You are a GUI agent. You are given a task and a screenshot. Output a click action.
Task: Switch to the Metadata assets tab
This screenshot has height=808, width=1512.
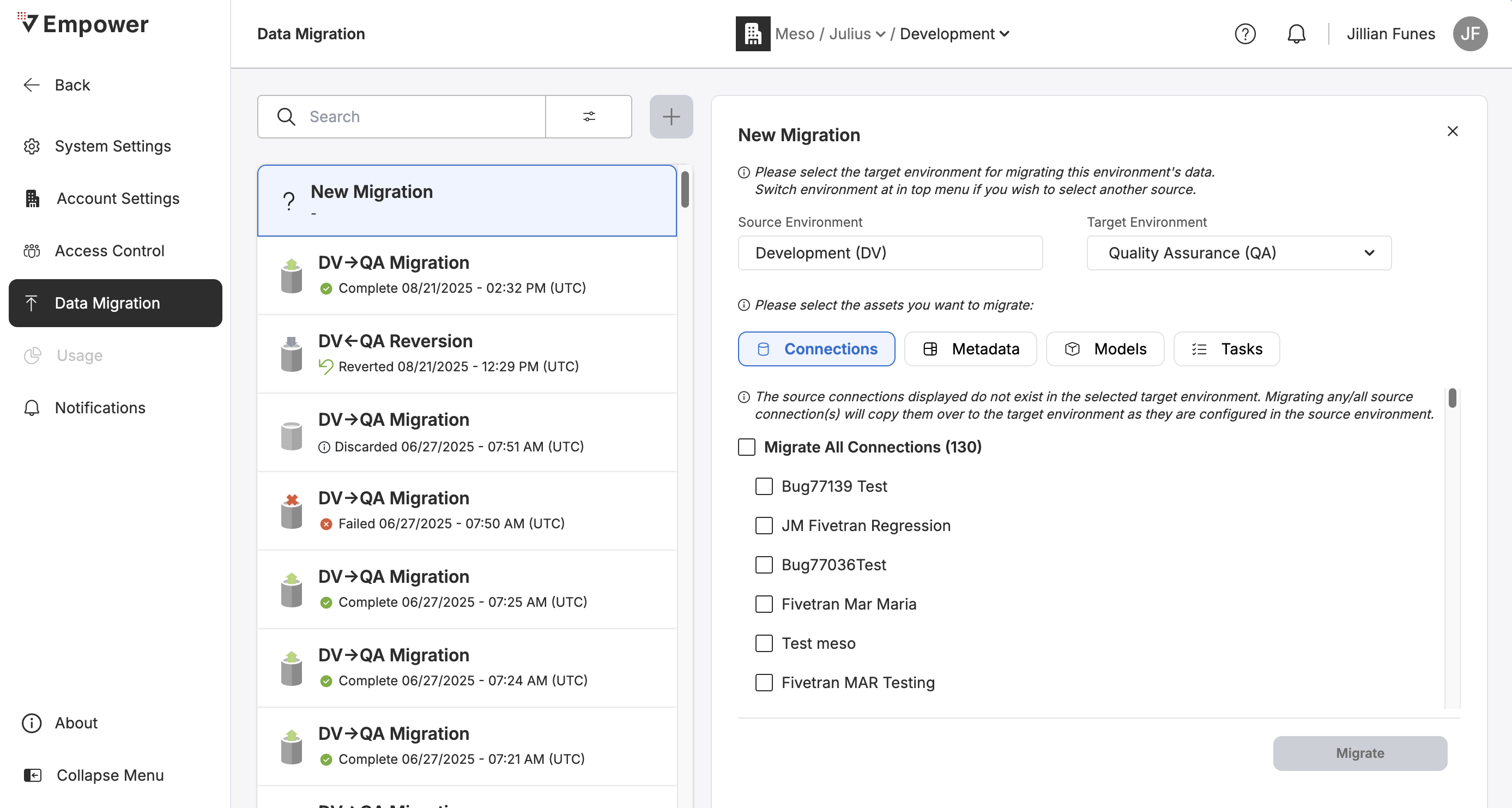click(x=970, y=349)
